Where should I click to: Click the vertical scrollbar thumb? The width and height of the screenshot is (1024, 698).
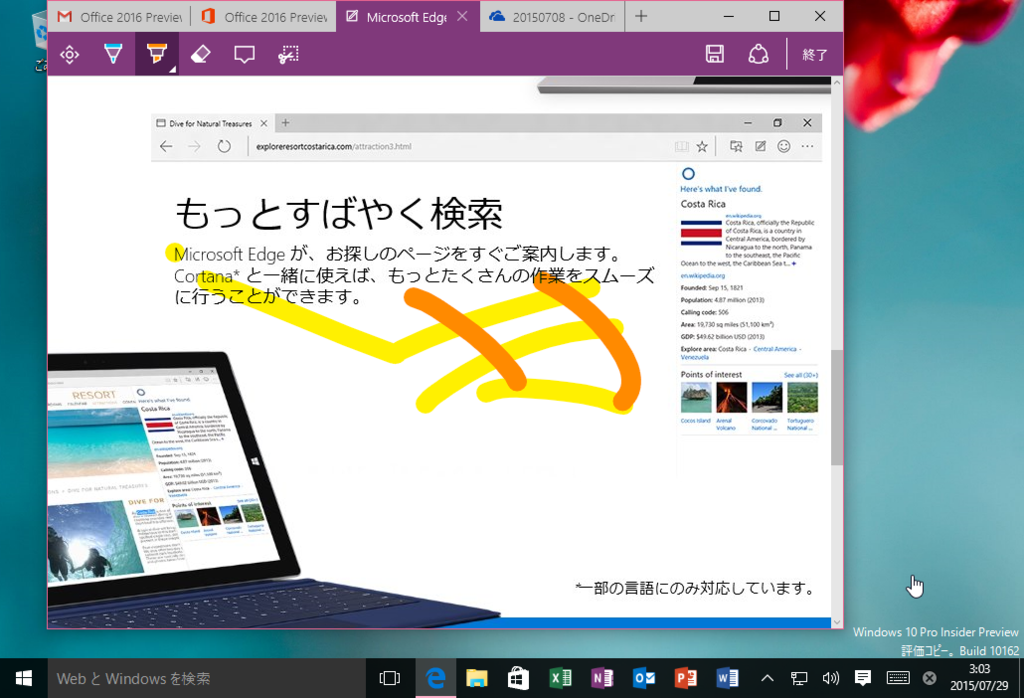coord(837,407)
